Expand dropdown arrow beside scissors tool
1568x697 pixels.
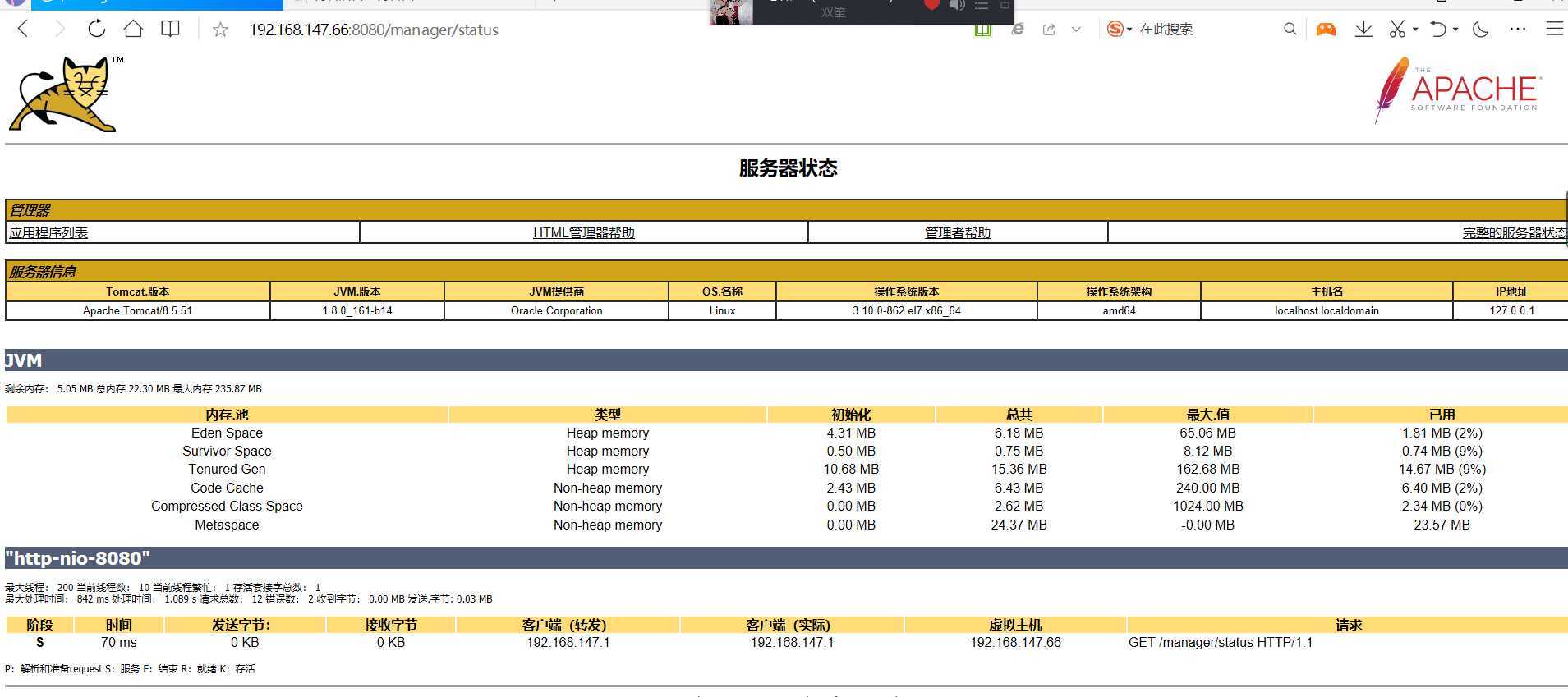(x=1415, y=30)
